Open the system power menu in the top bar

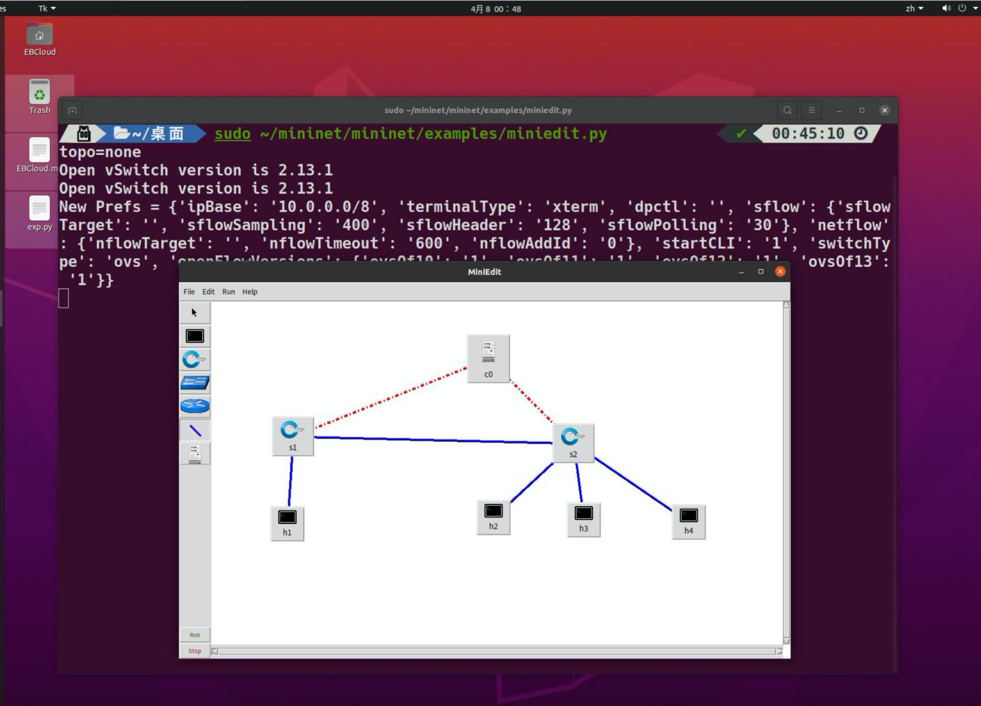tap(967, 8)
